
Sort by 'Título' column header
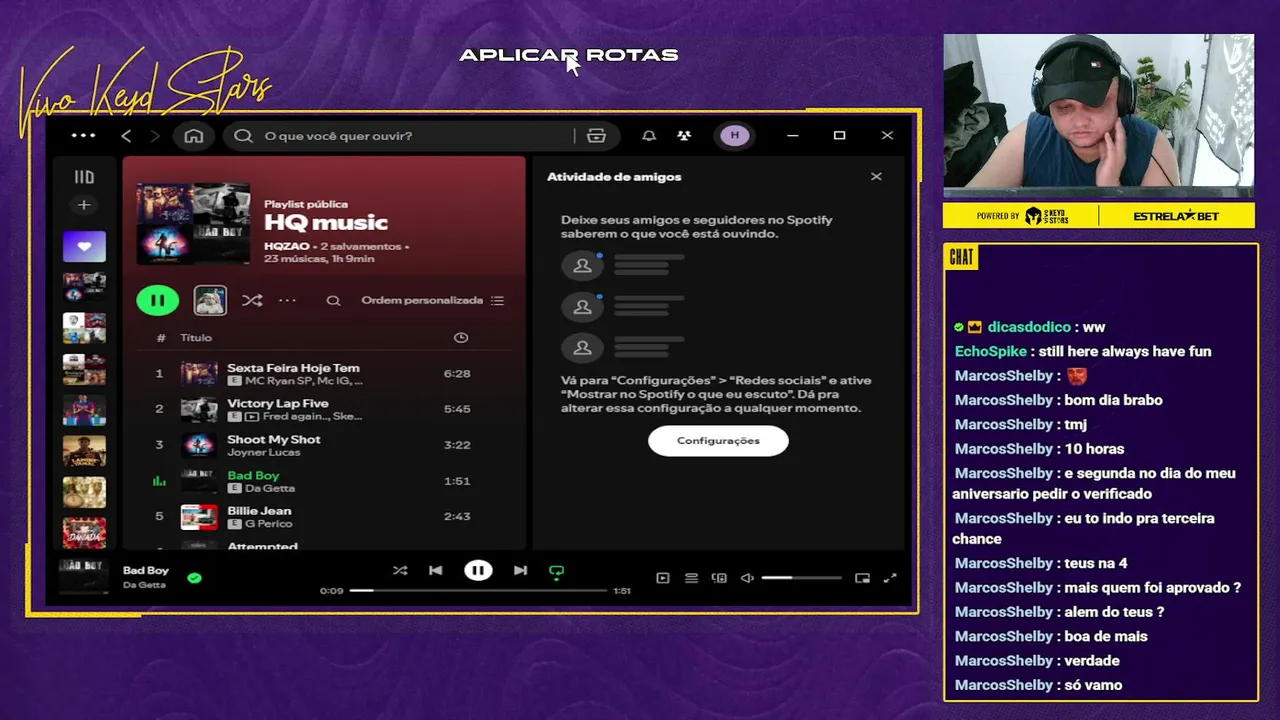pyautogui.click(x=196, y=338)
